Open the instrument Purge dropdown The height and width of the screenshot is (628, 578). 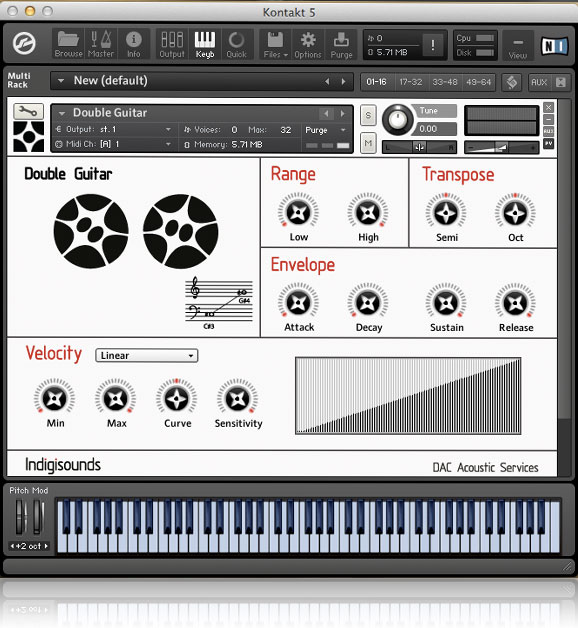click(x=325, y=130)
